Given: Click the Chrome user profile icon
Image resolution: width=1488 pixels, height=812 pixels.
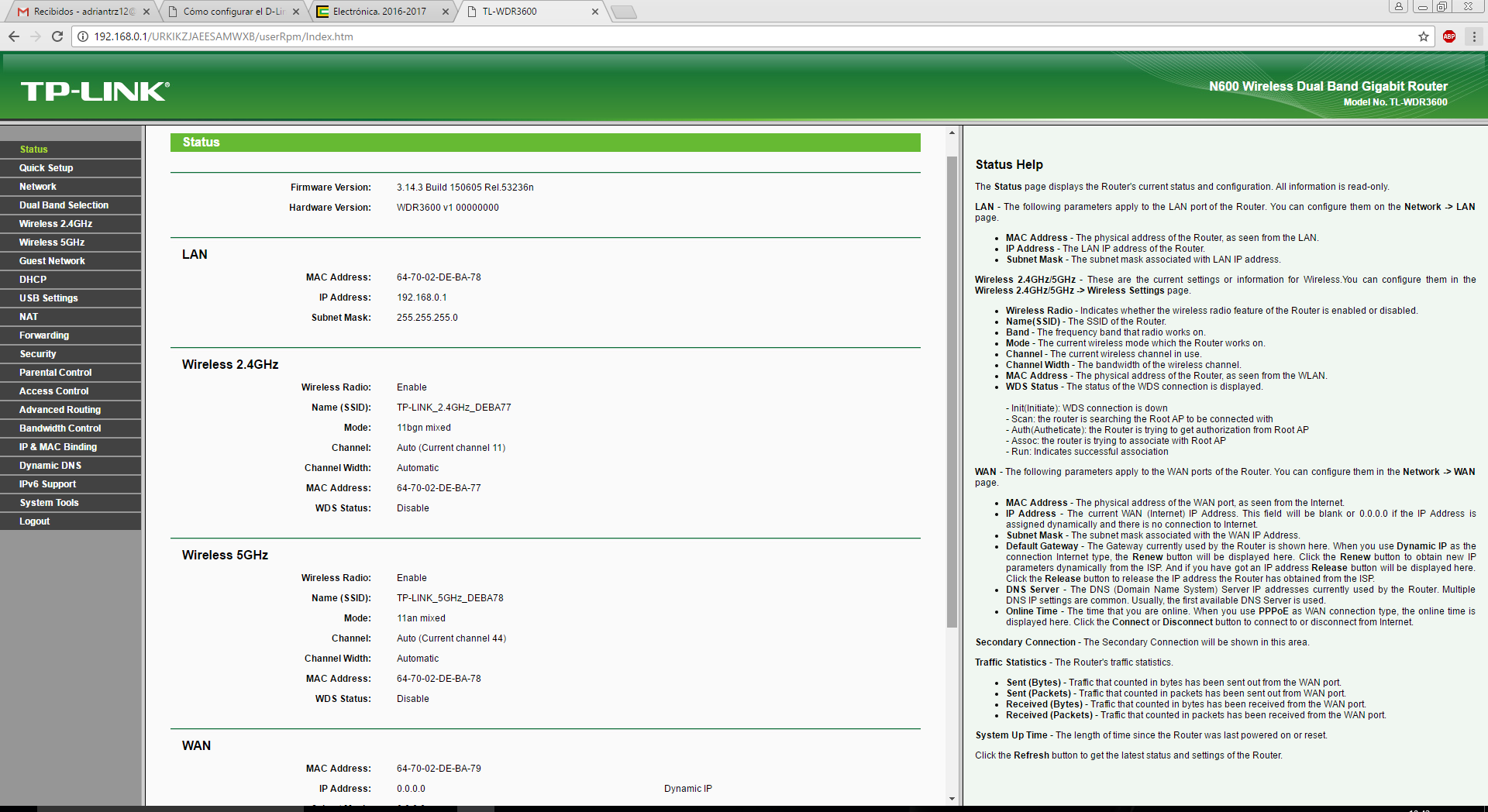Looking at the screenshot, I should (1398, 6).
